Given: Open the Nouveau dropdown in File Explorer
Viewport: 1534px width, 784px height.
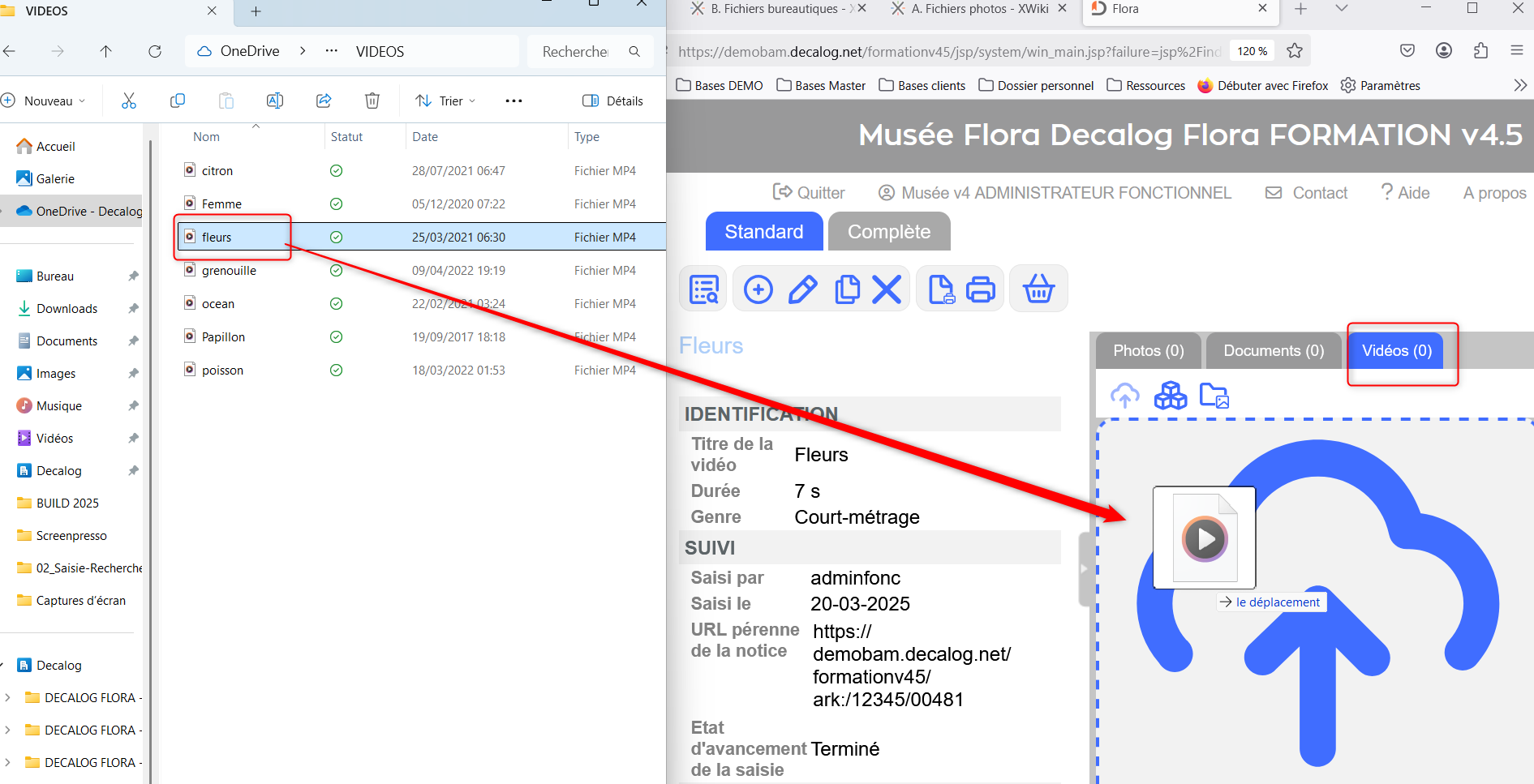Looking at the screenshot, I should pos(45,101).
